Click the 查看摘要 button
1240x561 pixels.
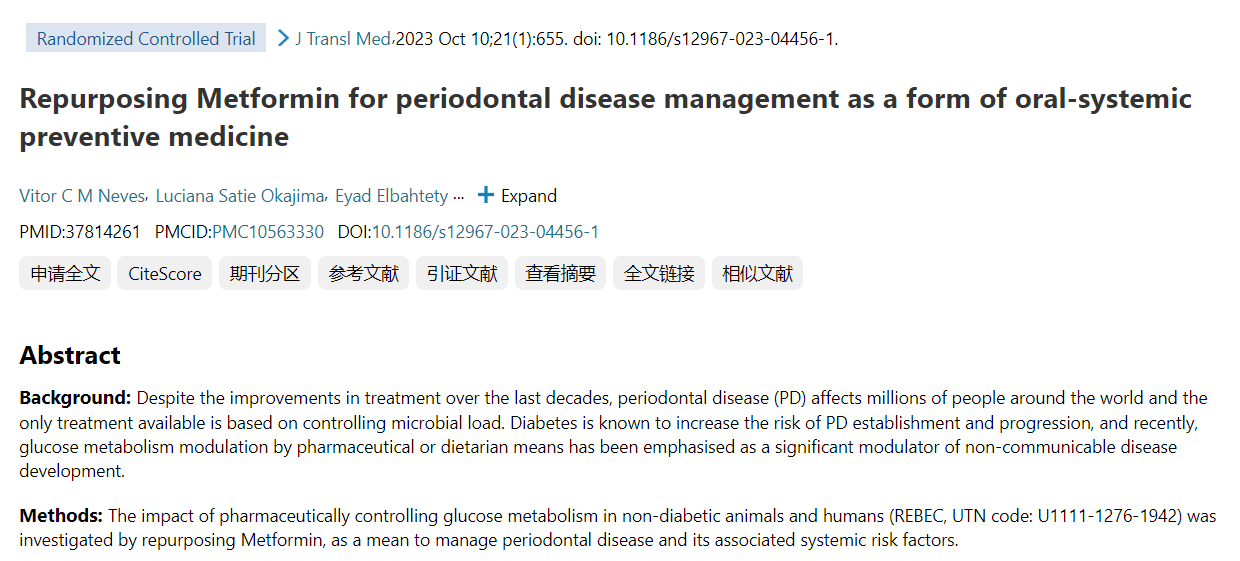click(561, 274)
